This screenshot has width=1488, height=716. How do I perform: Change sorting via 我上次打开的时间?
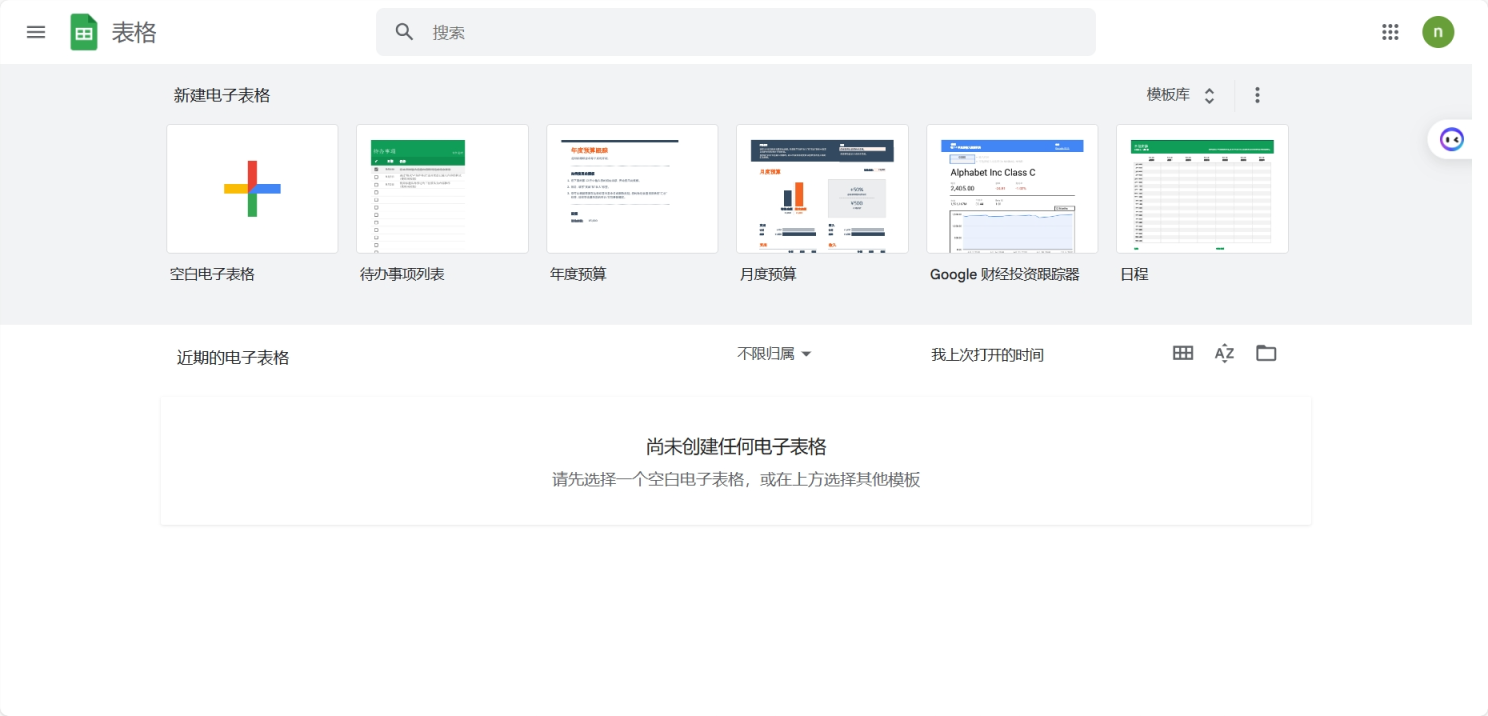pyautogui.click(x=988, y=353)
